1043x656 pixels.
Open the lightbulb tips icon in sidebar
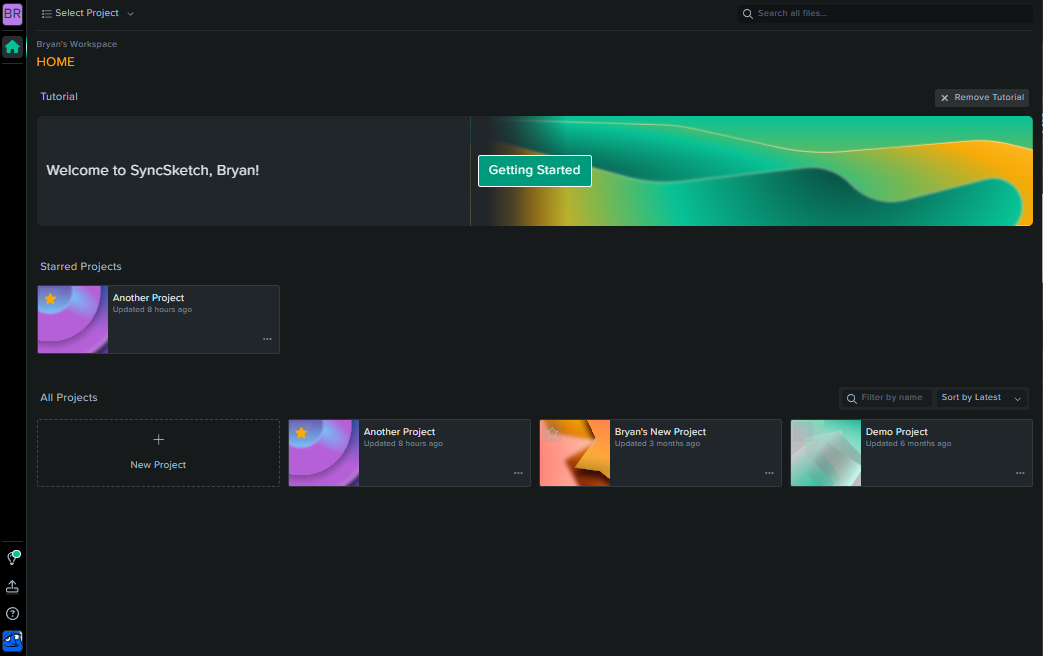[13, 558]
